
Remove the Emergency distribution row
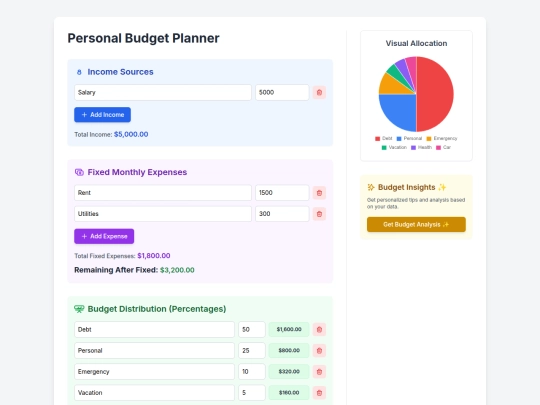319,372
